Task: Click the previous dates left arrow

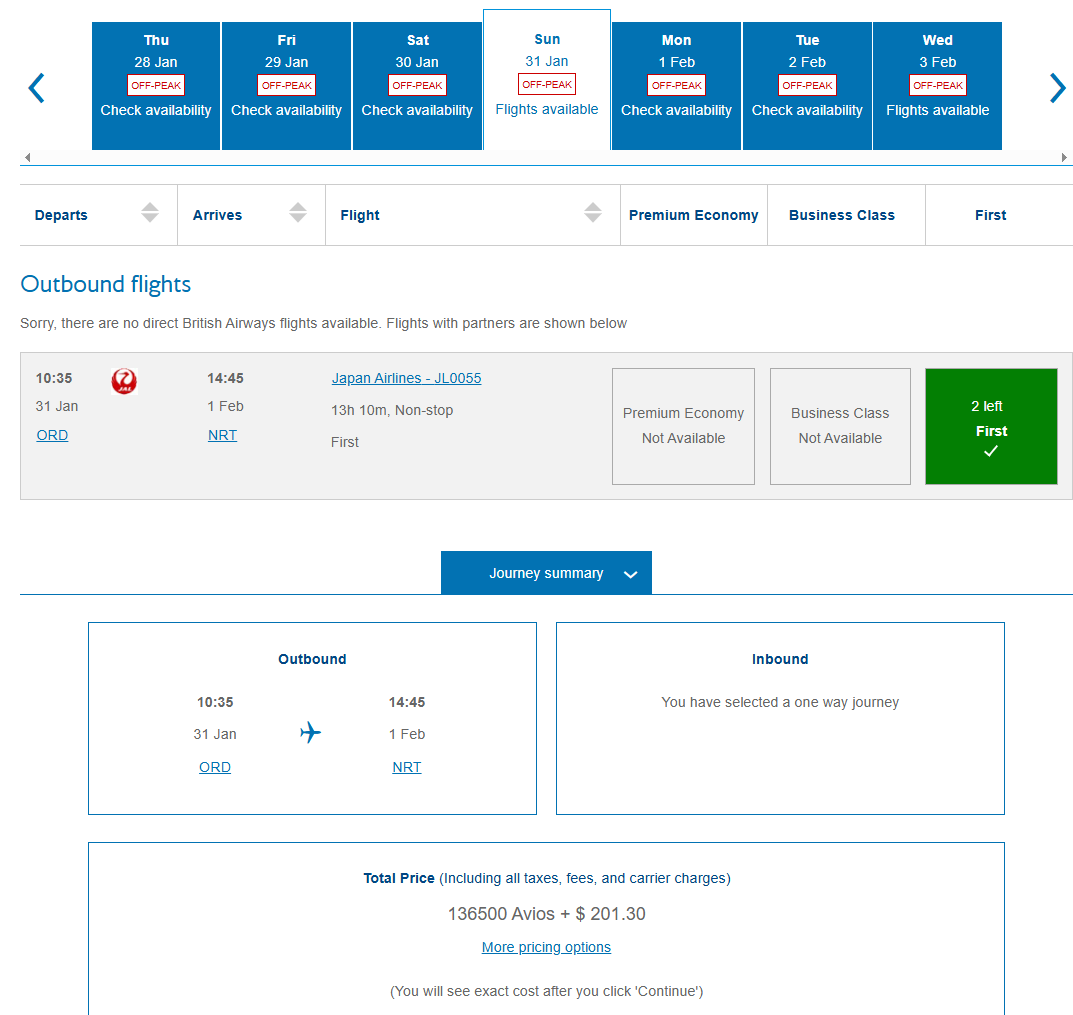Action: click(x=37, y=88)
